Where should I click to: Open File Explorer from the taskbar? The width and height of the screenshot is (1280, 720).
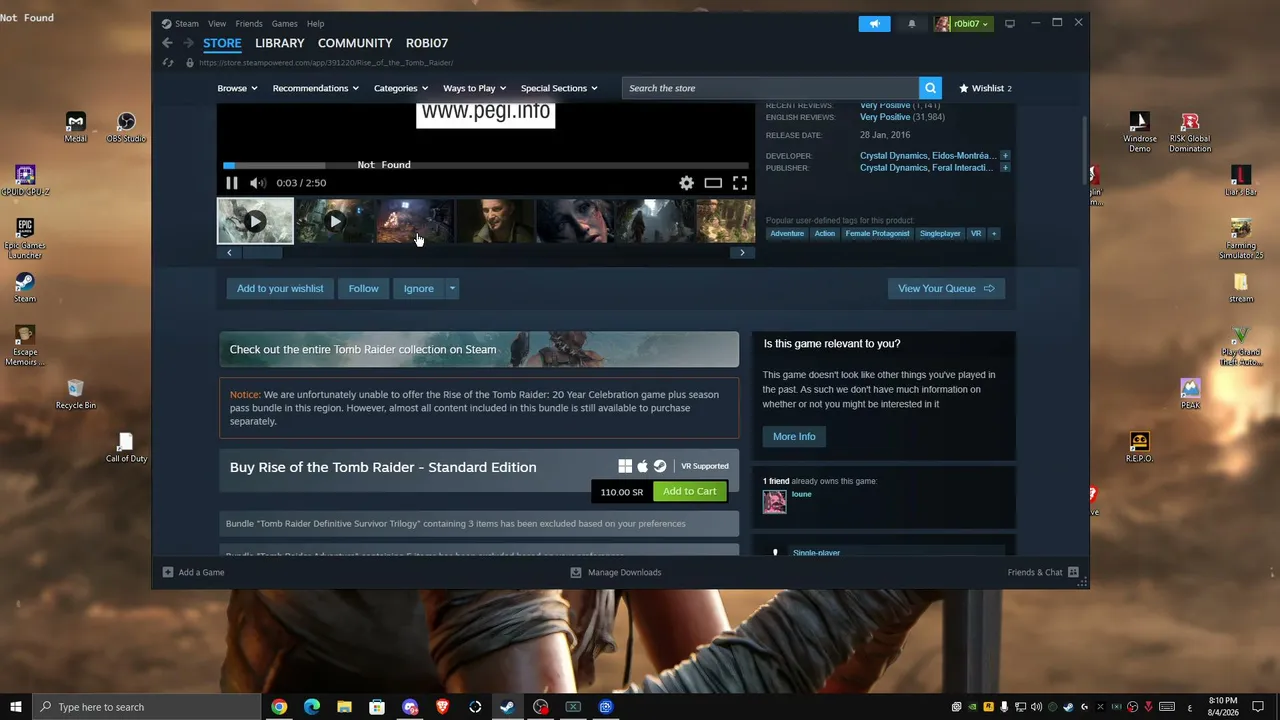pyautogui.click(x=344, y=707)
